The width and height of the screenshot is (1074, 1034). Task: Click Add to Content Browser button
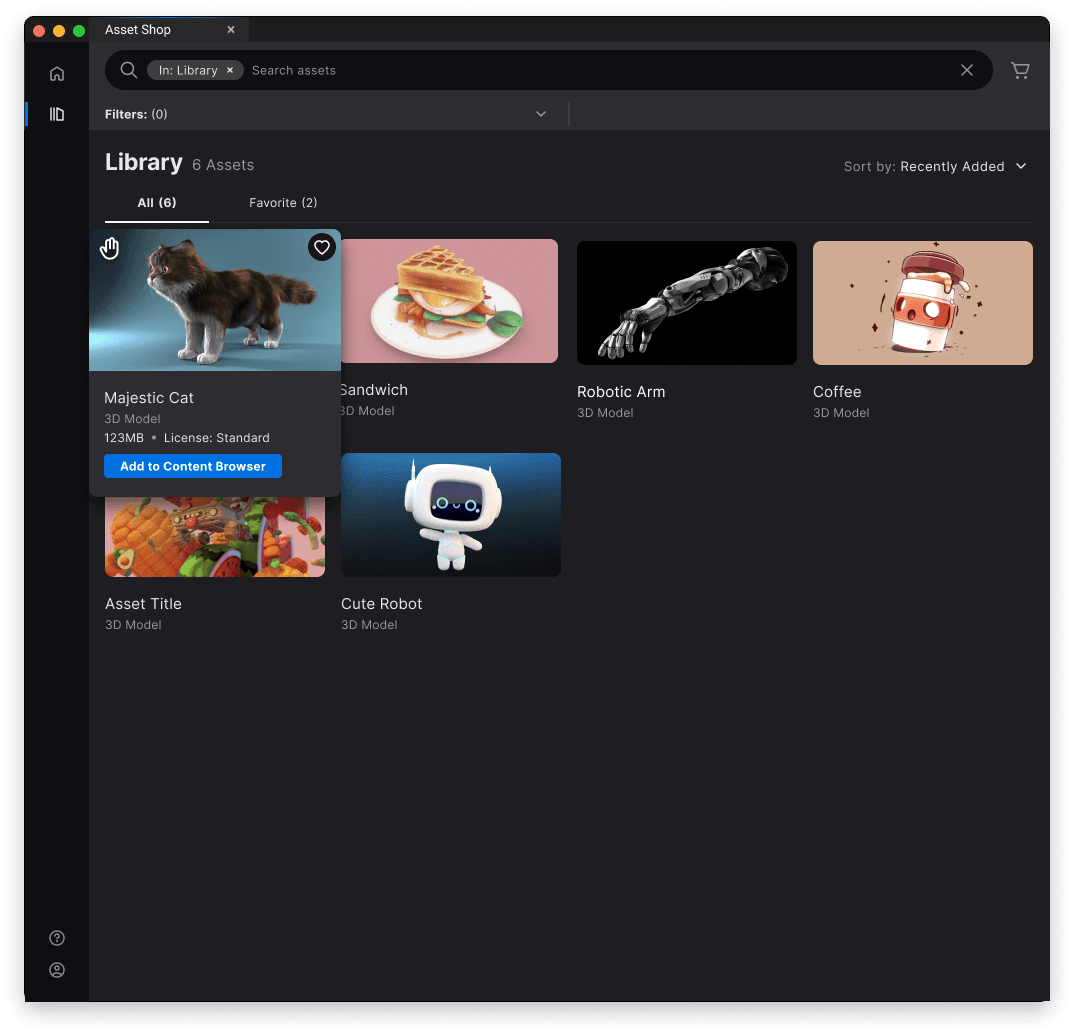coord(192,466)
